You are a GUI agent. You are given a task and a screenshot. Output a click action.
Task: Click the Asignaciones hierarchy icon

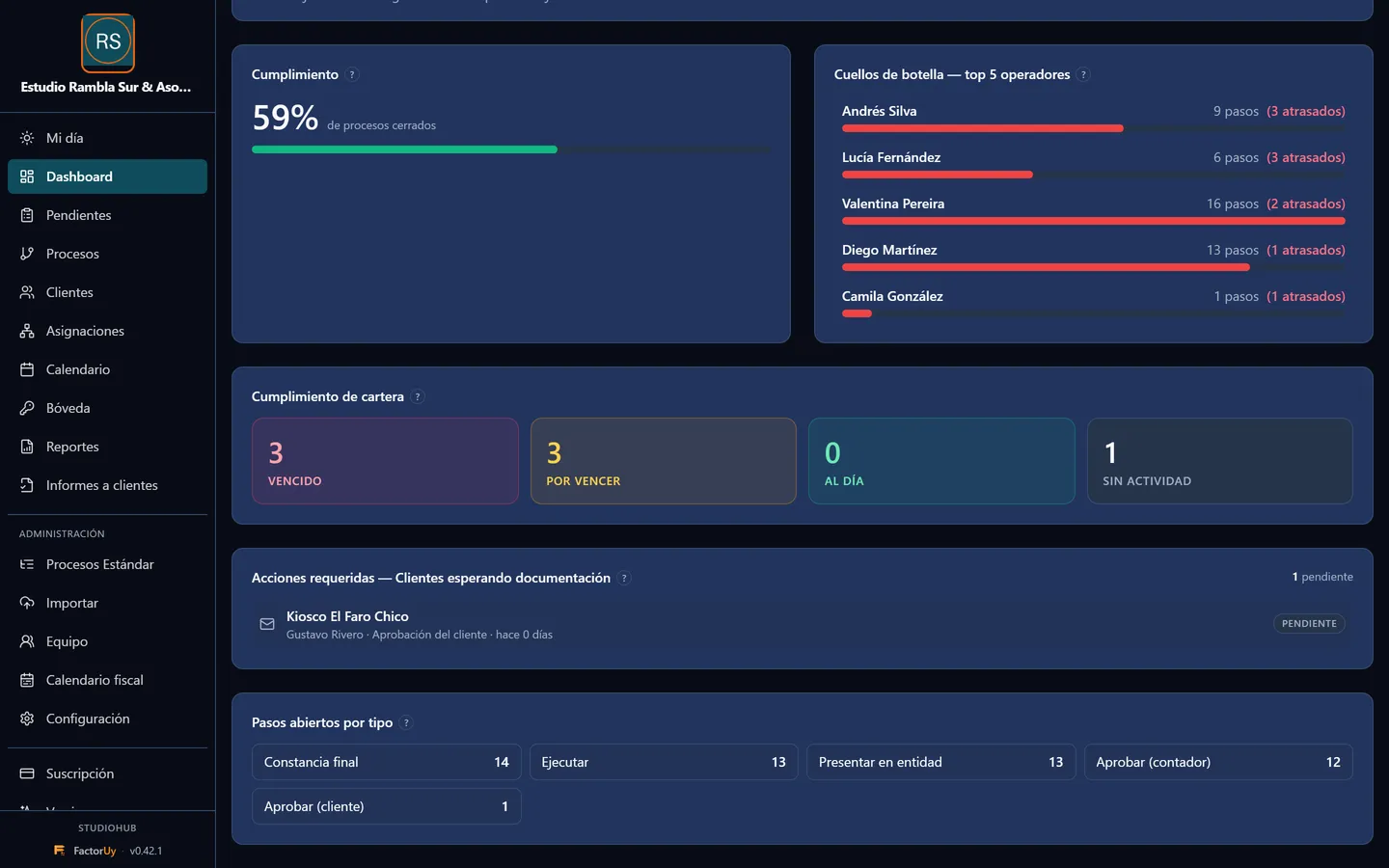pos(27,331)
